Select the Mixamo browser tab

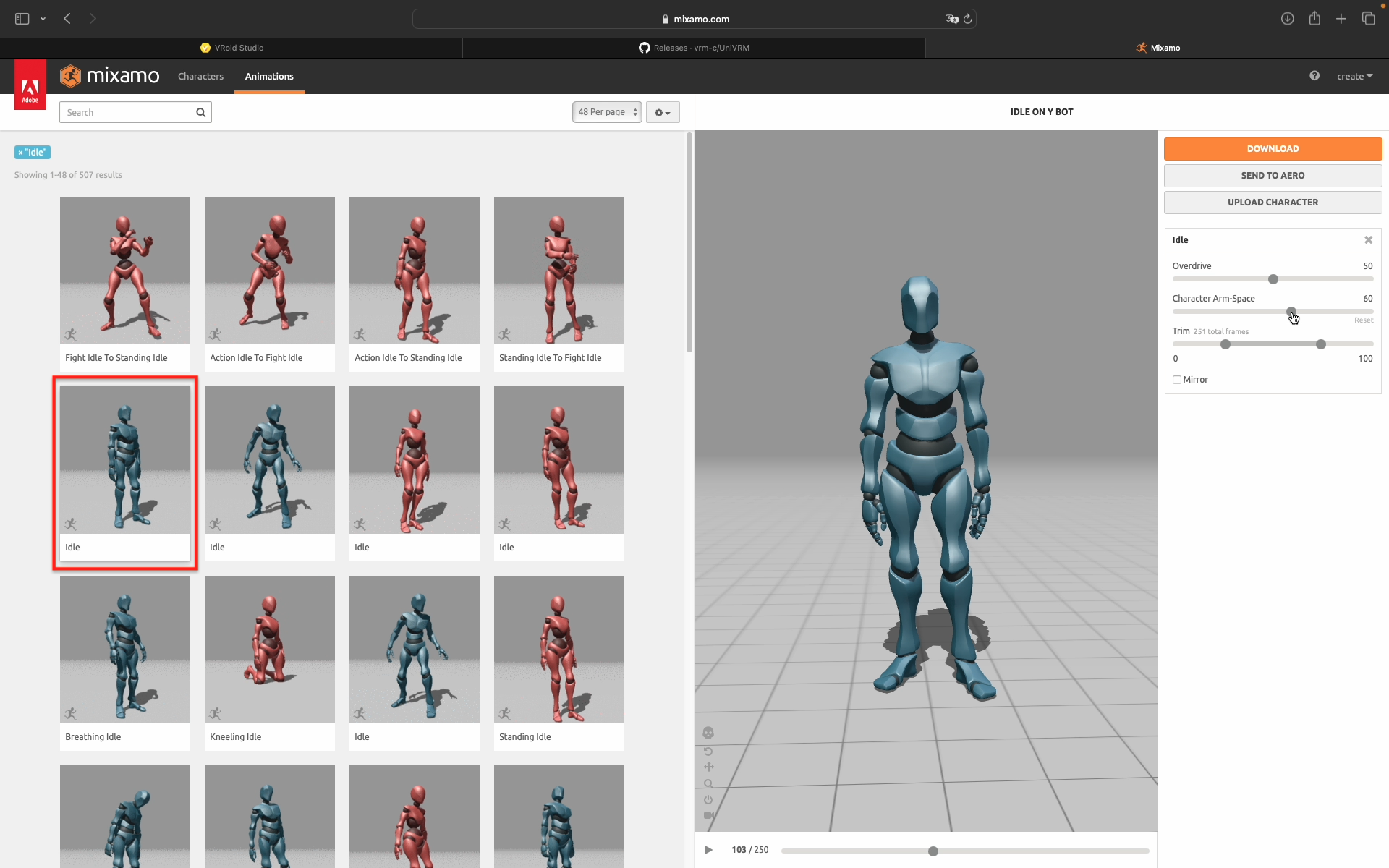tap(1157, 48)
